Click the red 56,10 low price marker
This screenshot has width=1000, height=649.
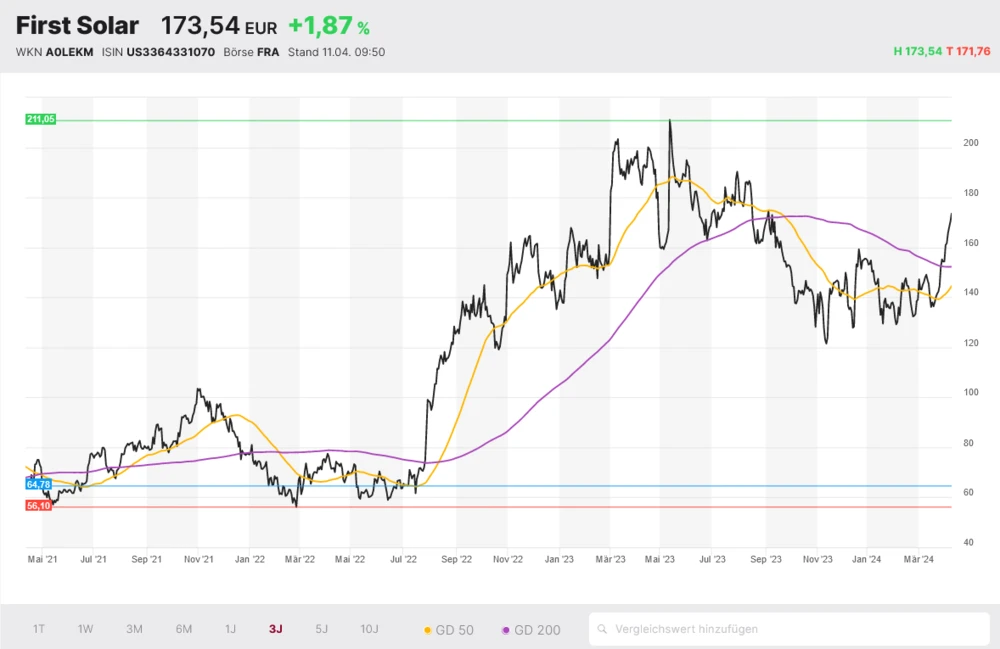point(38,506)
